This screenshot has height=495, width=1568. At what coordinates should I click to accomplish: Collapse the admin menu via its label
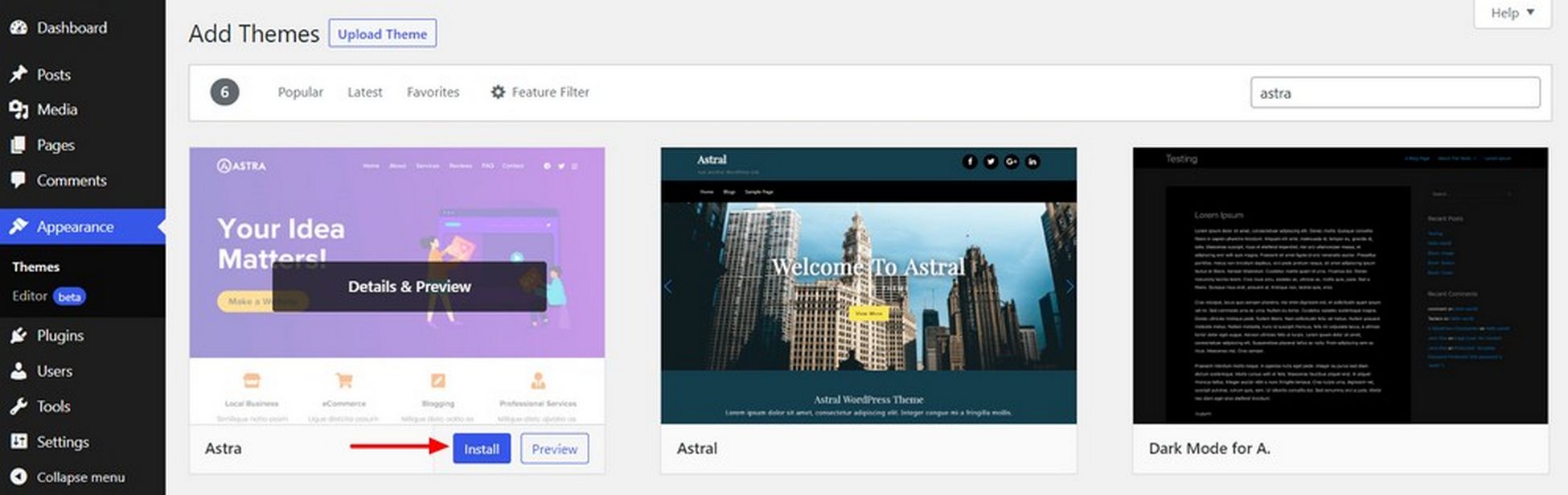pos(80,476)
